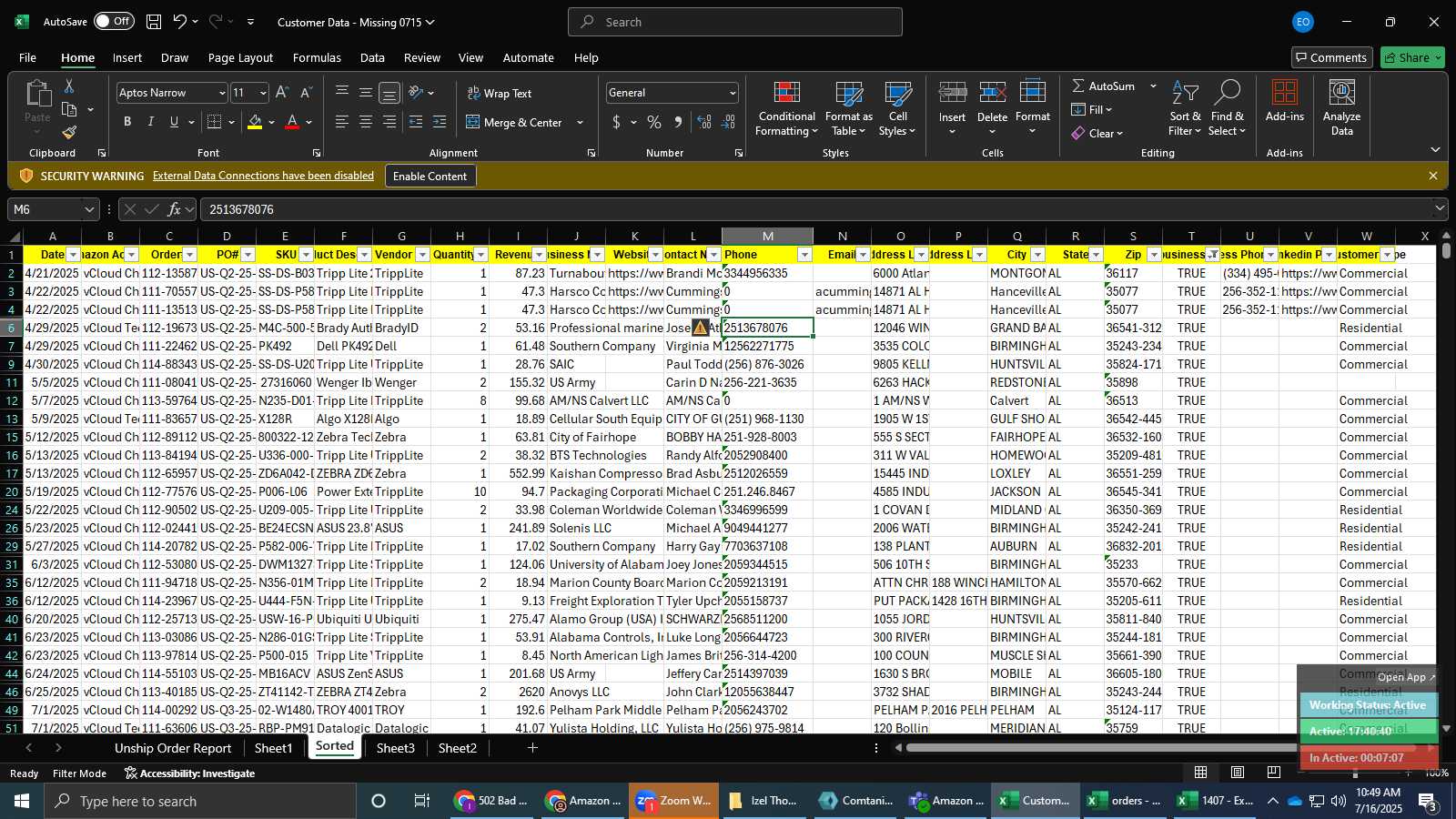1456x819 pixels.
Task: Apply Percent Style icon
Action: pyautogui.click(x=654, y=122)
